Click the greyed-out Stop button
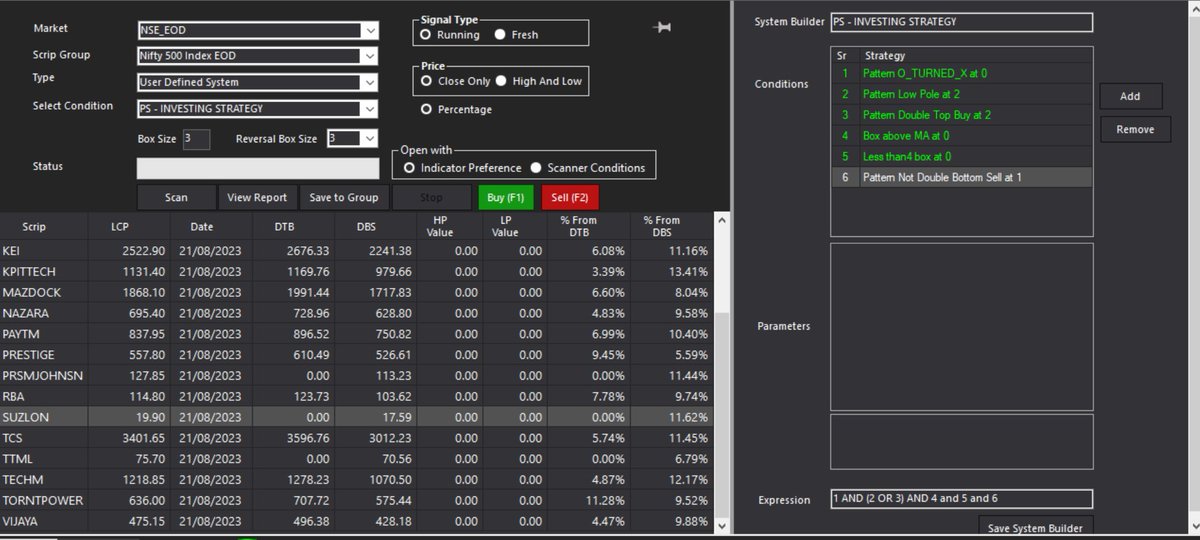Viewport: 1200px width, 540px height. tap(432, 197)
